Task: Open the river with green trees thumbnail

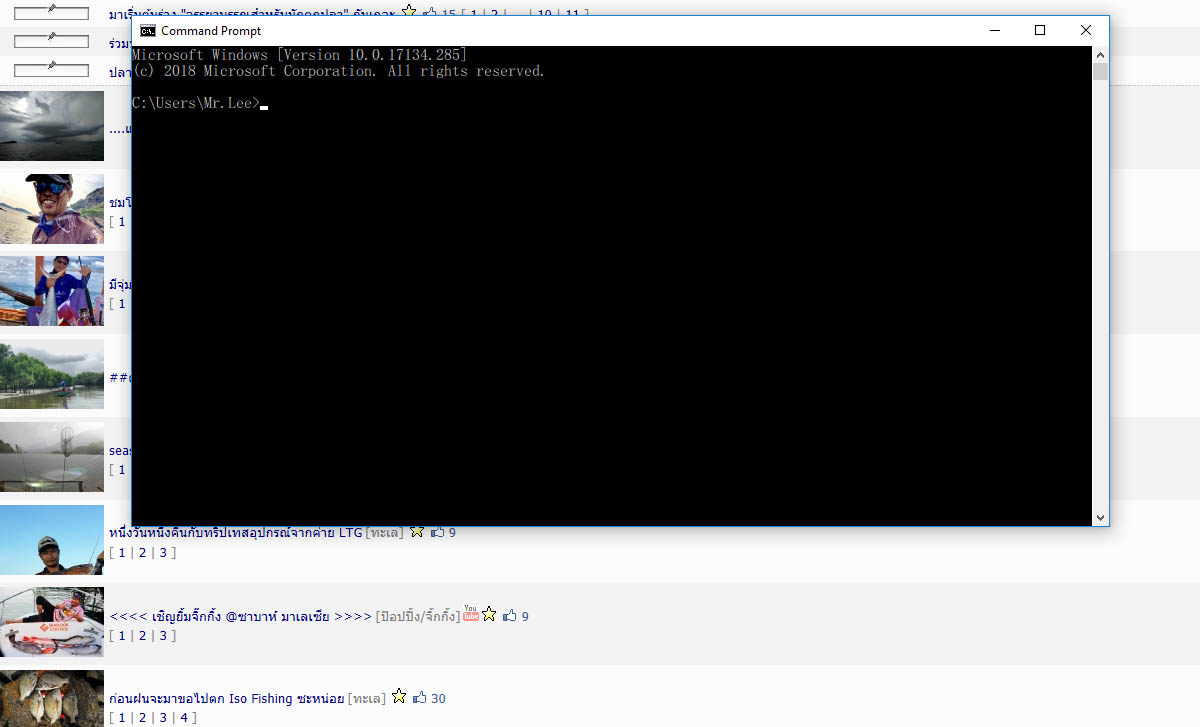Action: (x=52, y=374)
